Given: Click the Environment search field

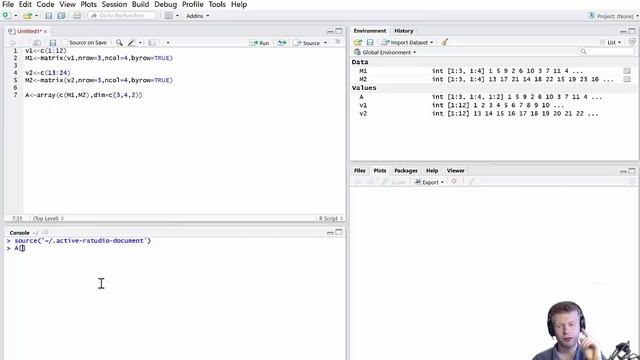Looking at the screenshot, I should 607,51.
